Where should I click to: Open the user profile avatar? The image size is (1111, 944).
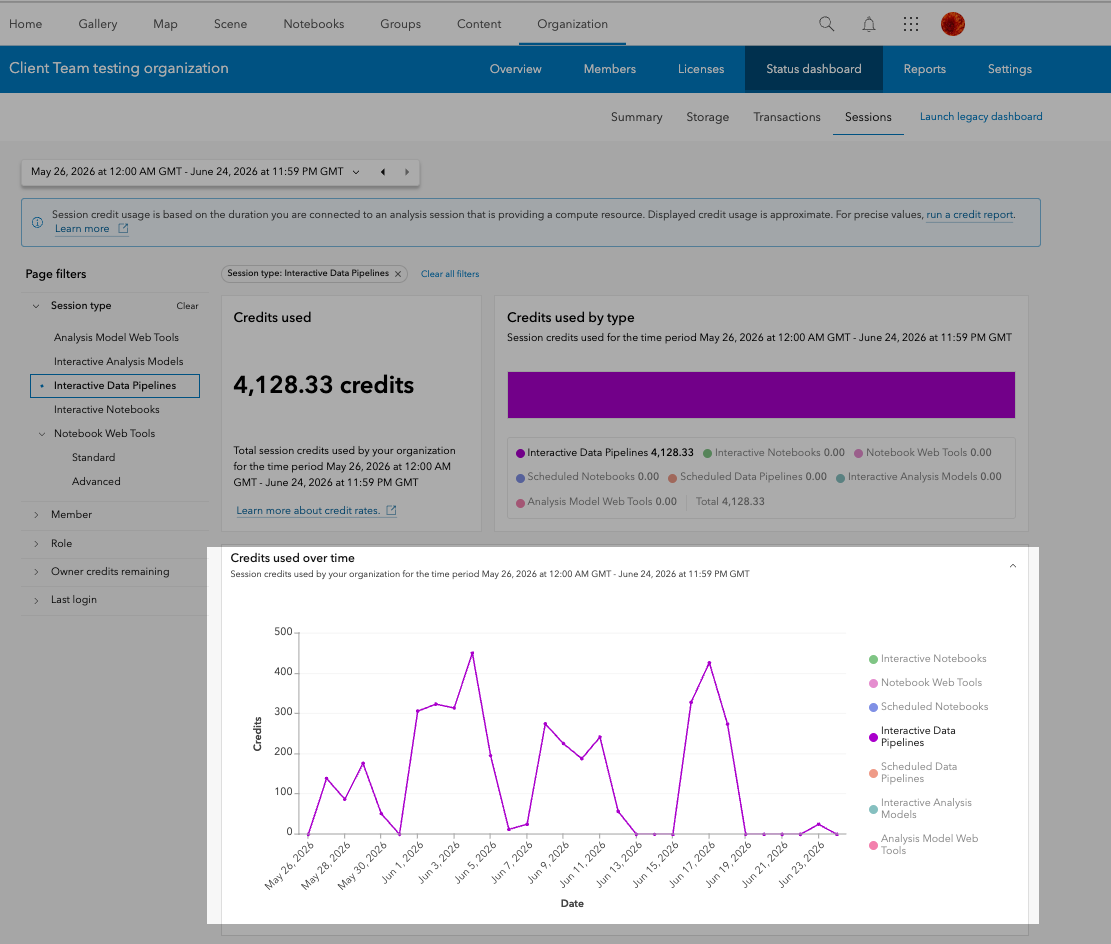(952, 24)
